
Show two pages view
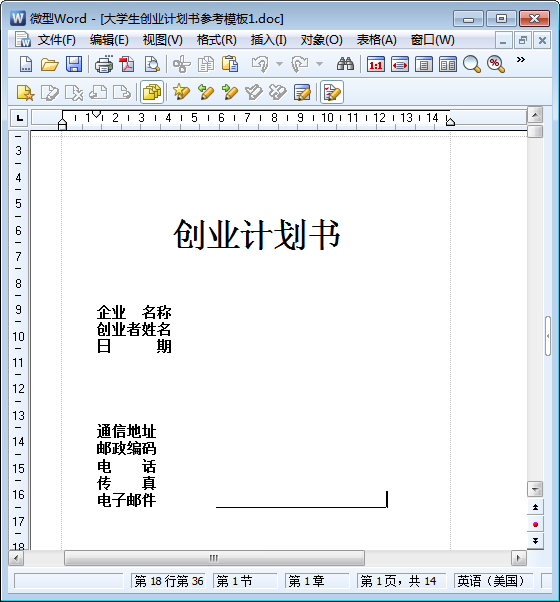pos(448,64)
